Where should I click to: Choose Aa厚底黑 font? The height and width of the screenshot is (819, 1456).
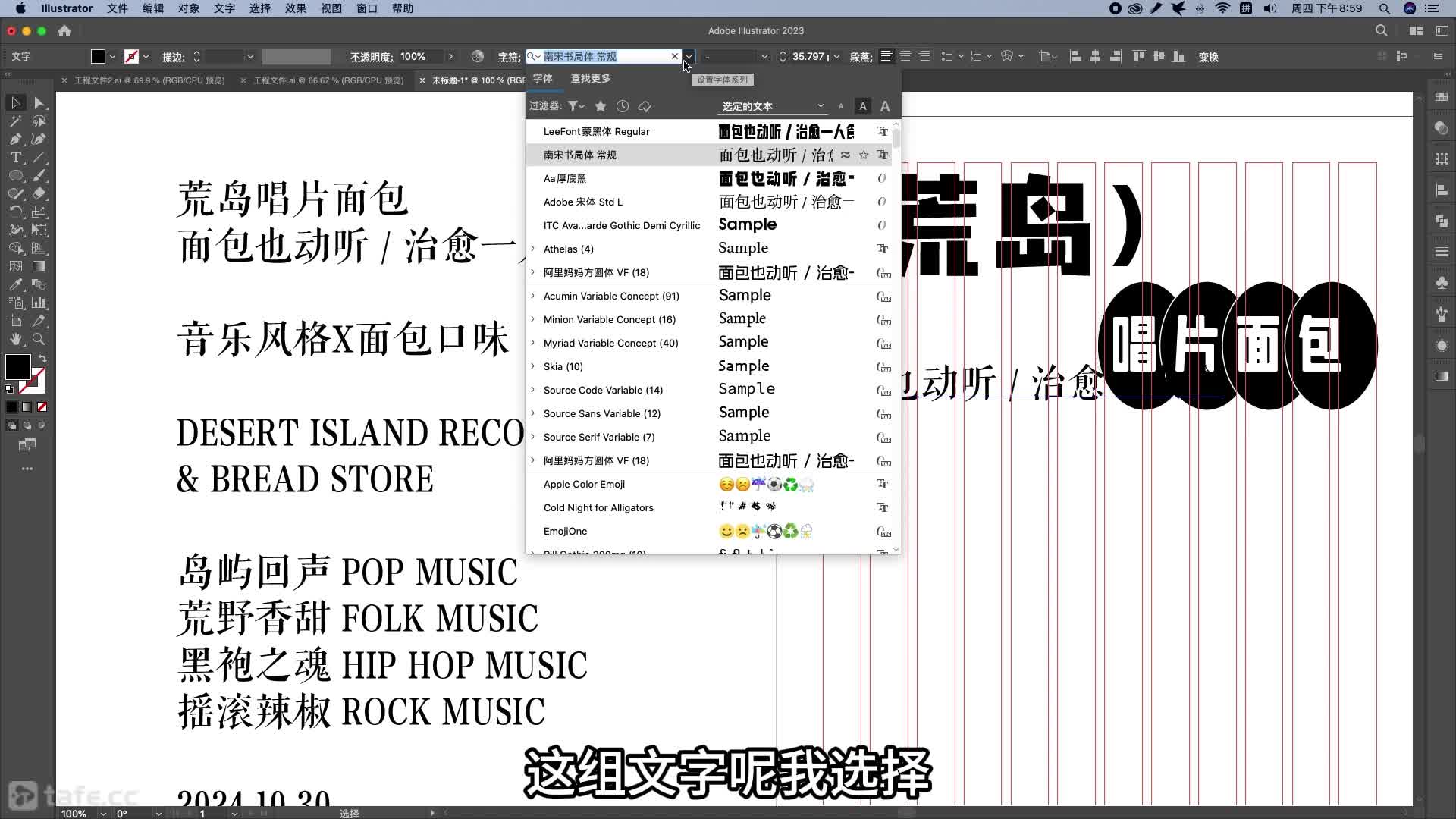709,178
